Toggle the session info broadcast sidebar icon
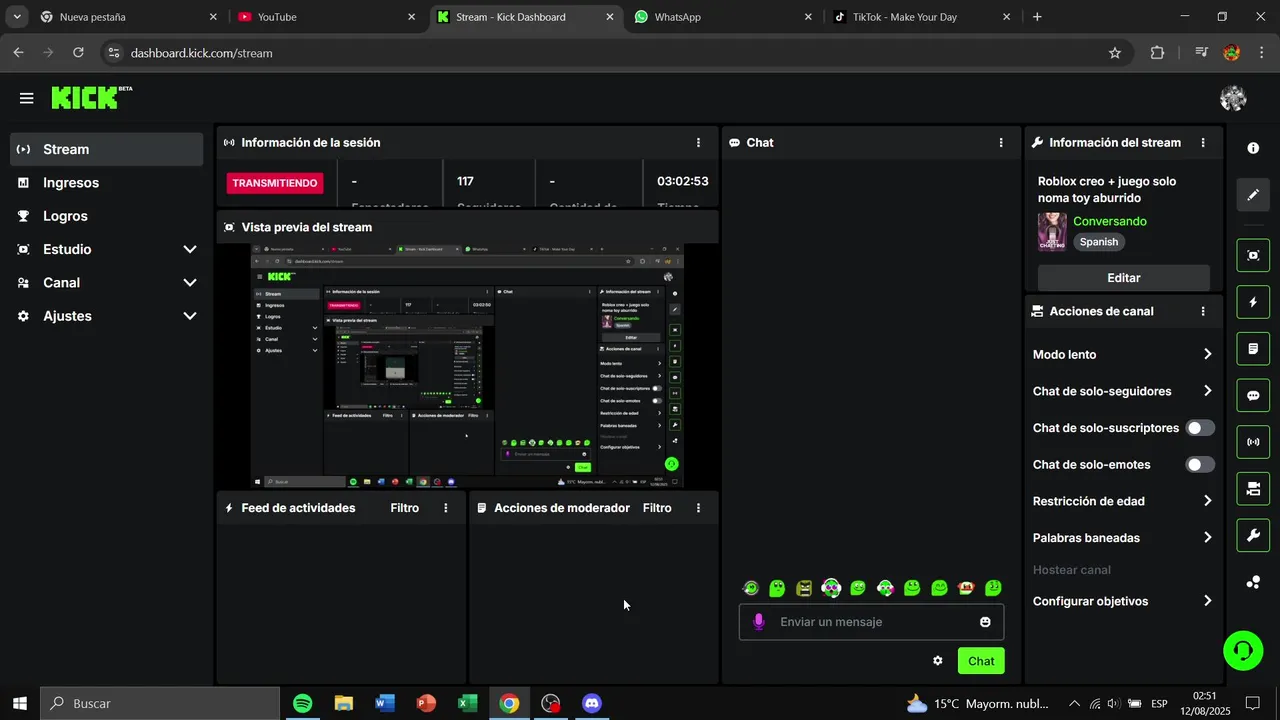1280x720 pixels. click(x=1253, y=442)
